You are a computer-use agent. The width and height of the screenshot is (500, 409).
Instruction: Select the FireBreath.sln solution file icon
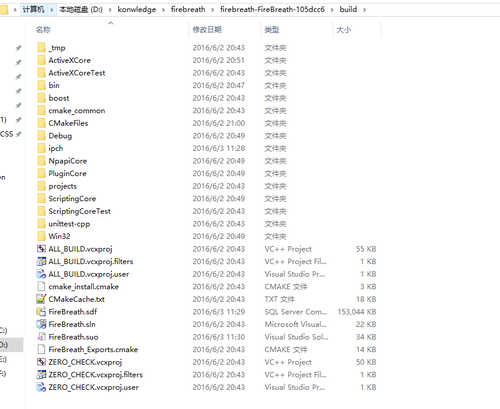pyautogui.click(x=41, y=324)
